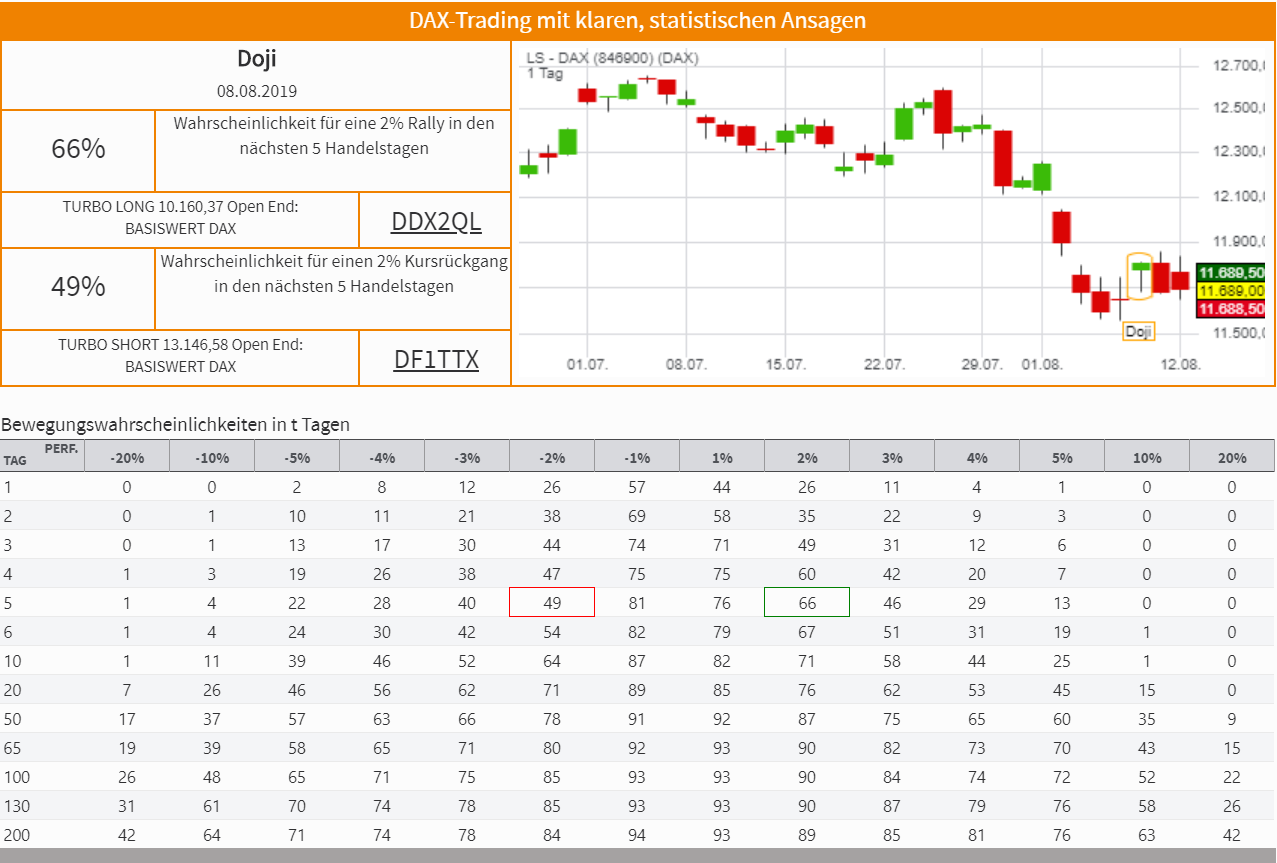Click value 39 in row 10, -5% column
Image resolution: width=1277 pixels, height=863 pixels.
click(297, 661)
